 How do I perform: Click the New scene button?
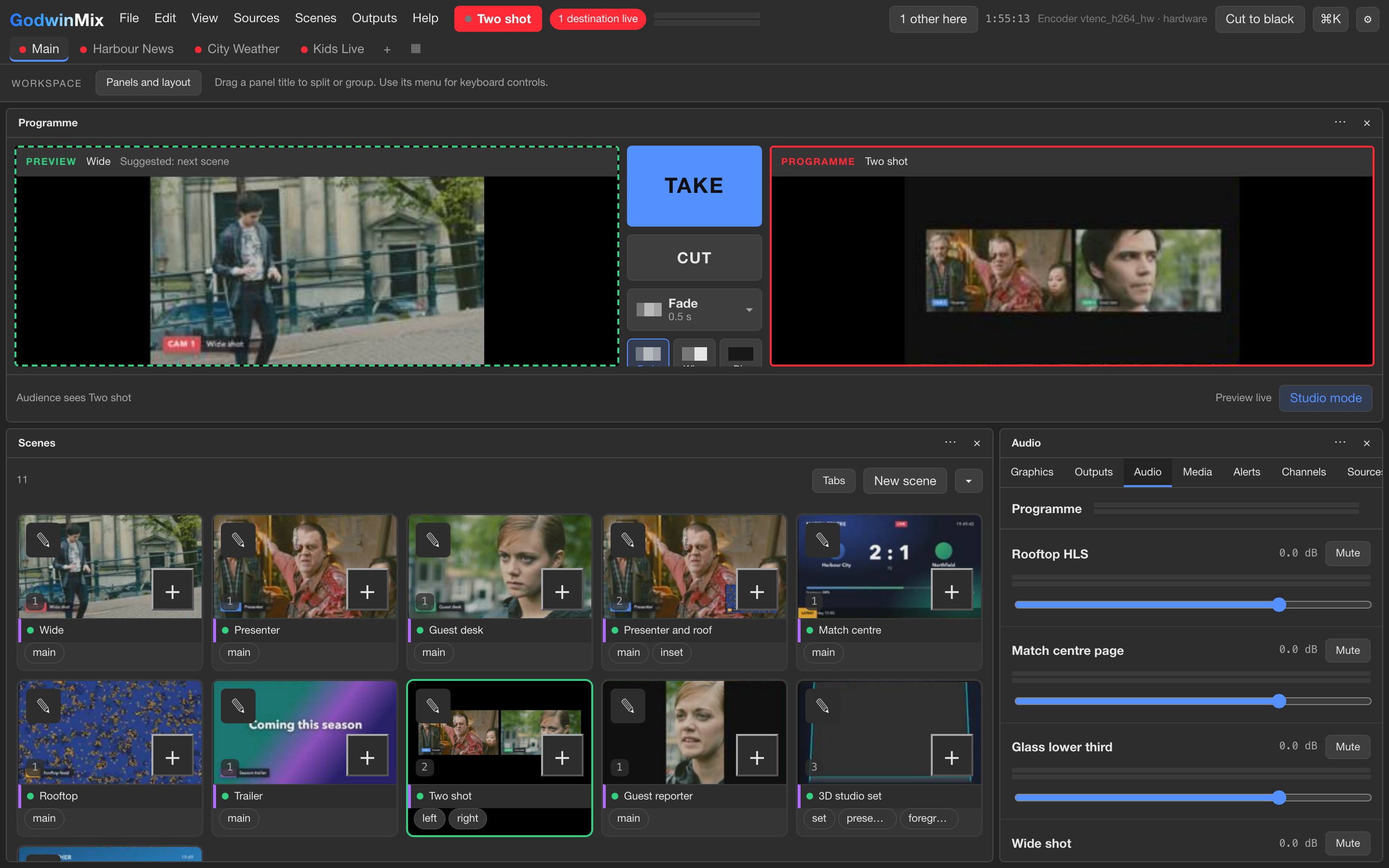pyautogui.click(x=905, y=480)
